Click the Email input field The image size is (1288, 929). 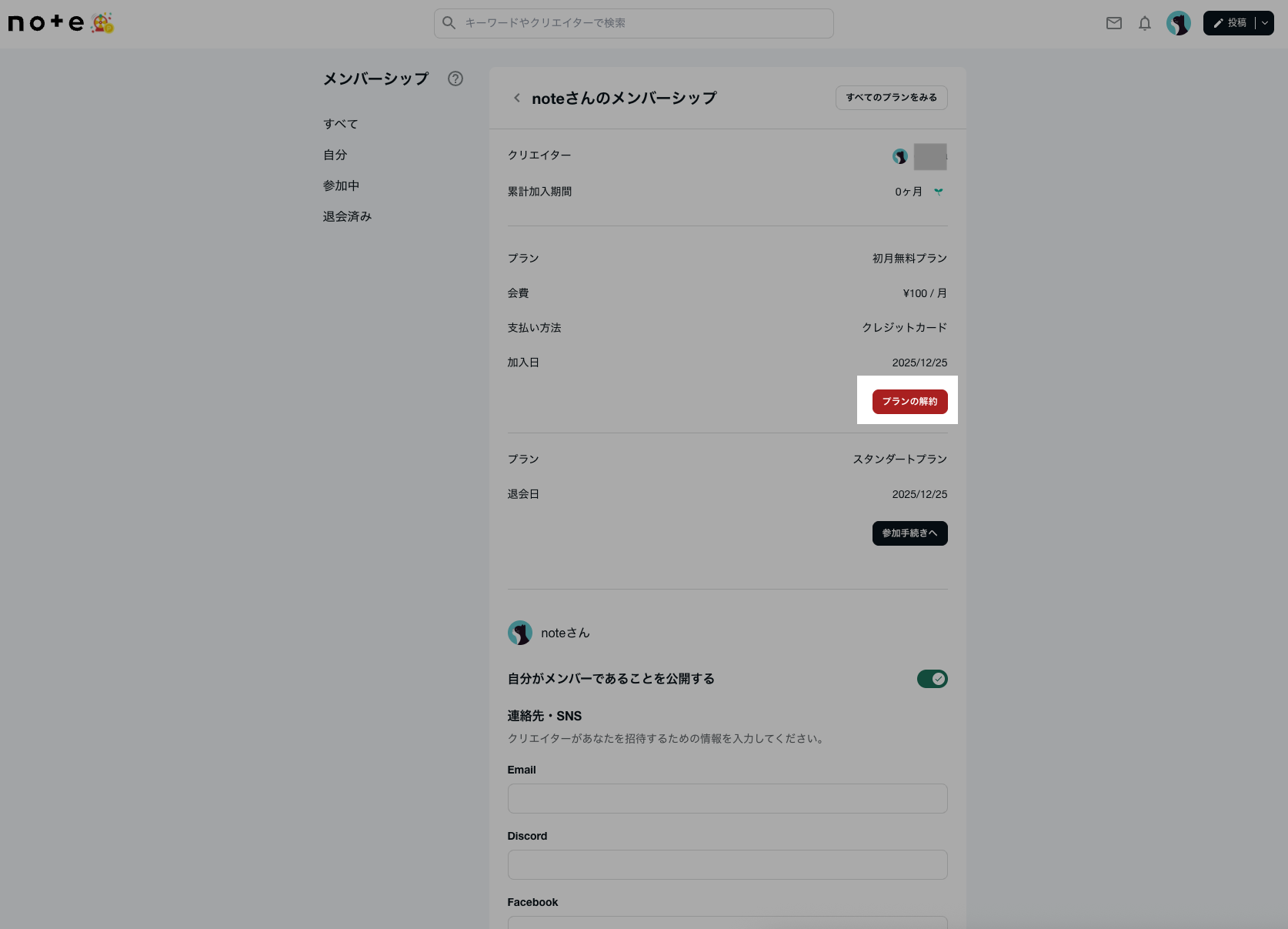pos(728,799)
